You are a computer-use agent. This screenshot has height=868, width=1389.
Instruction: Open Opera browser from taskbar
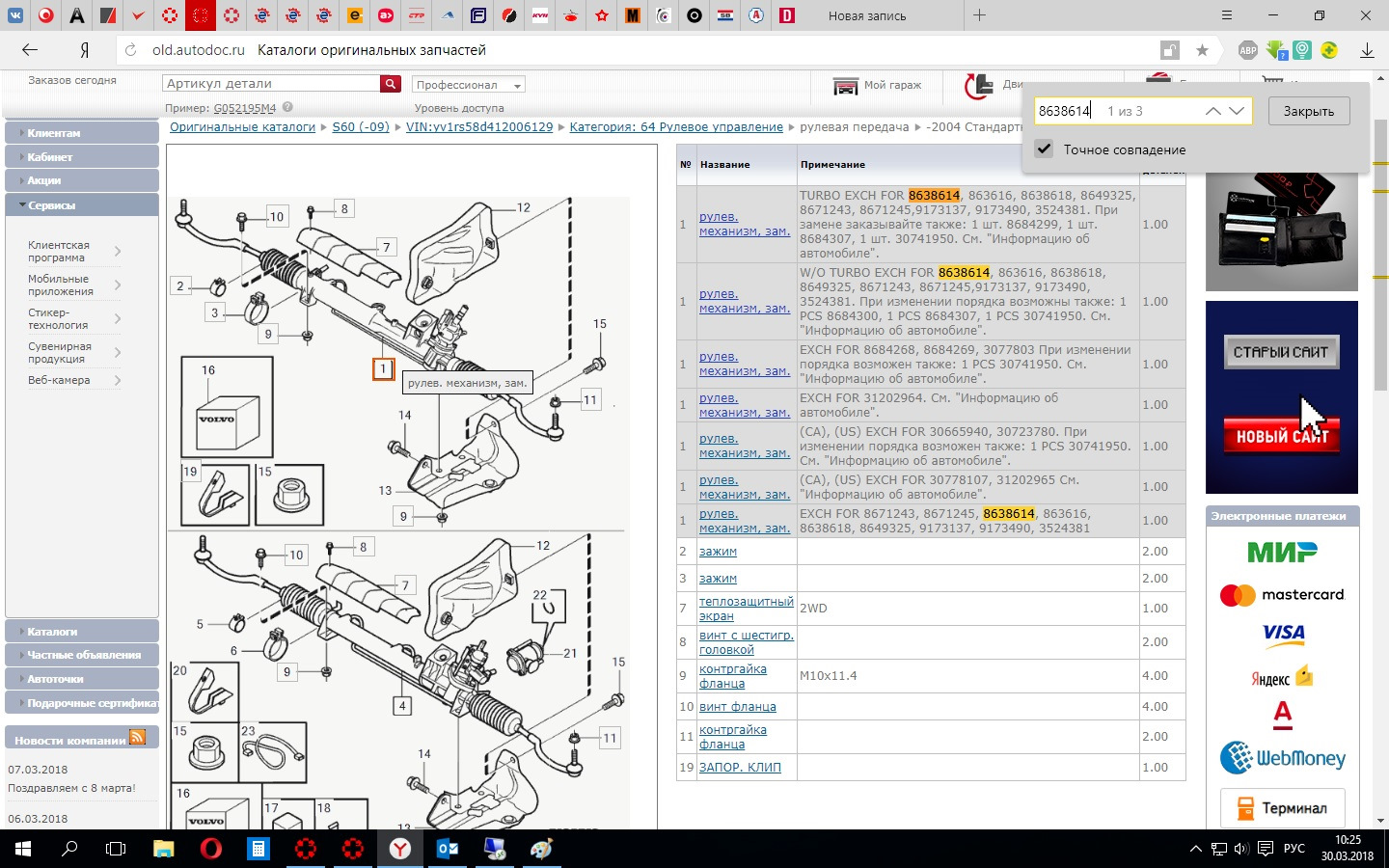[x=210, y=849]
